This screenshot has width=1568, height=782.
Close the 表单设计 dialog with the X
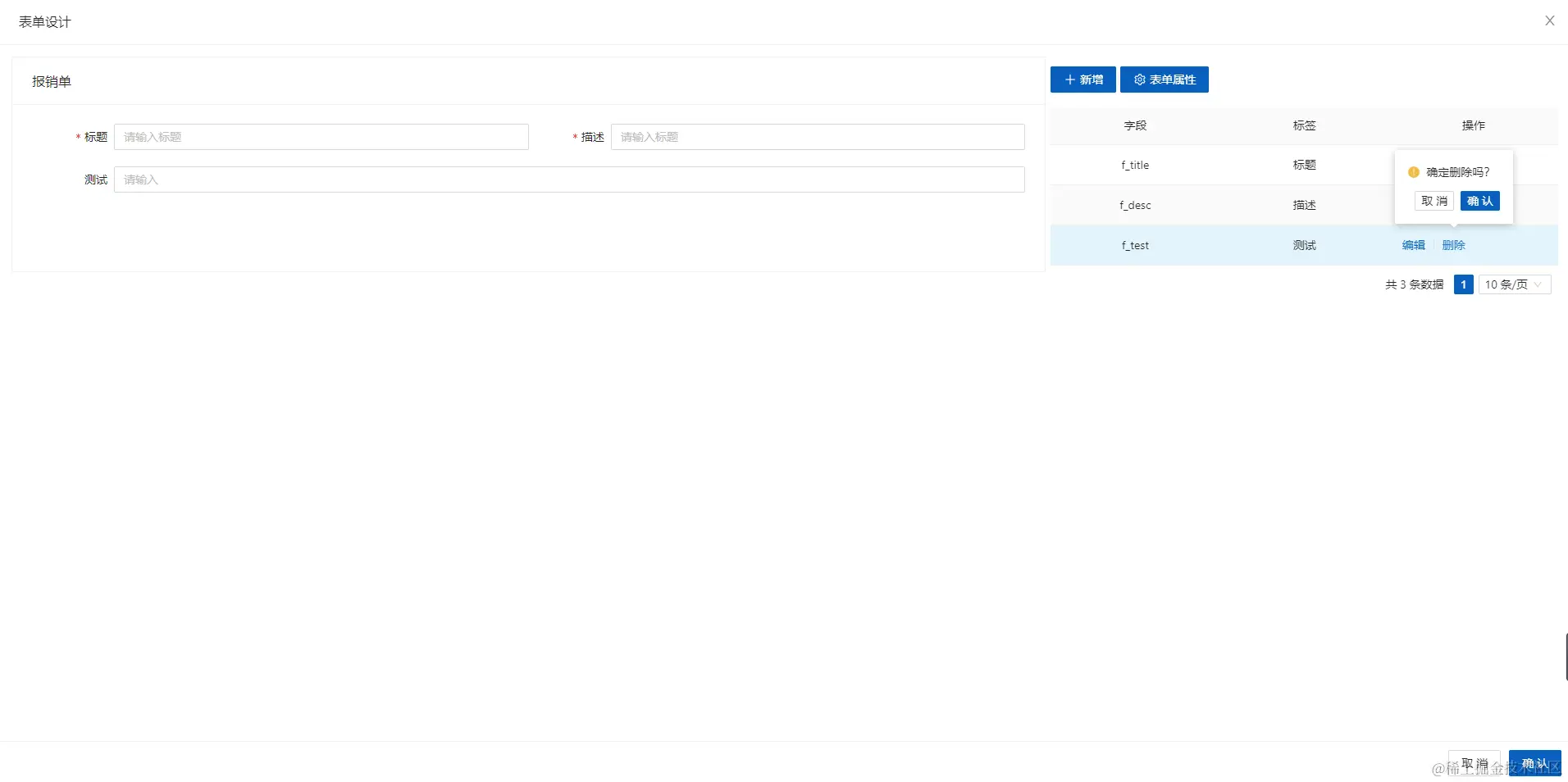1549,20
